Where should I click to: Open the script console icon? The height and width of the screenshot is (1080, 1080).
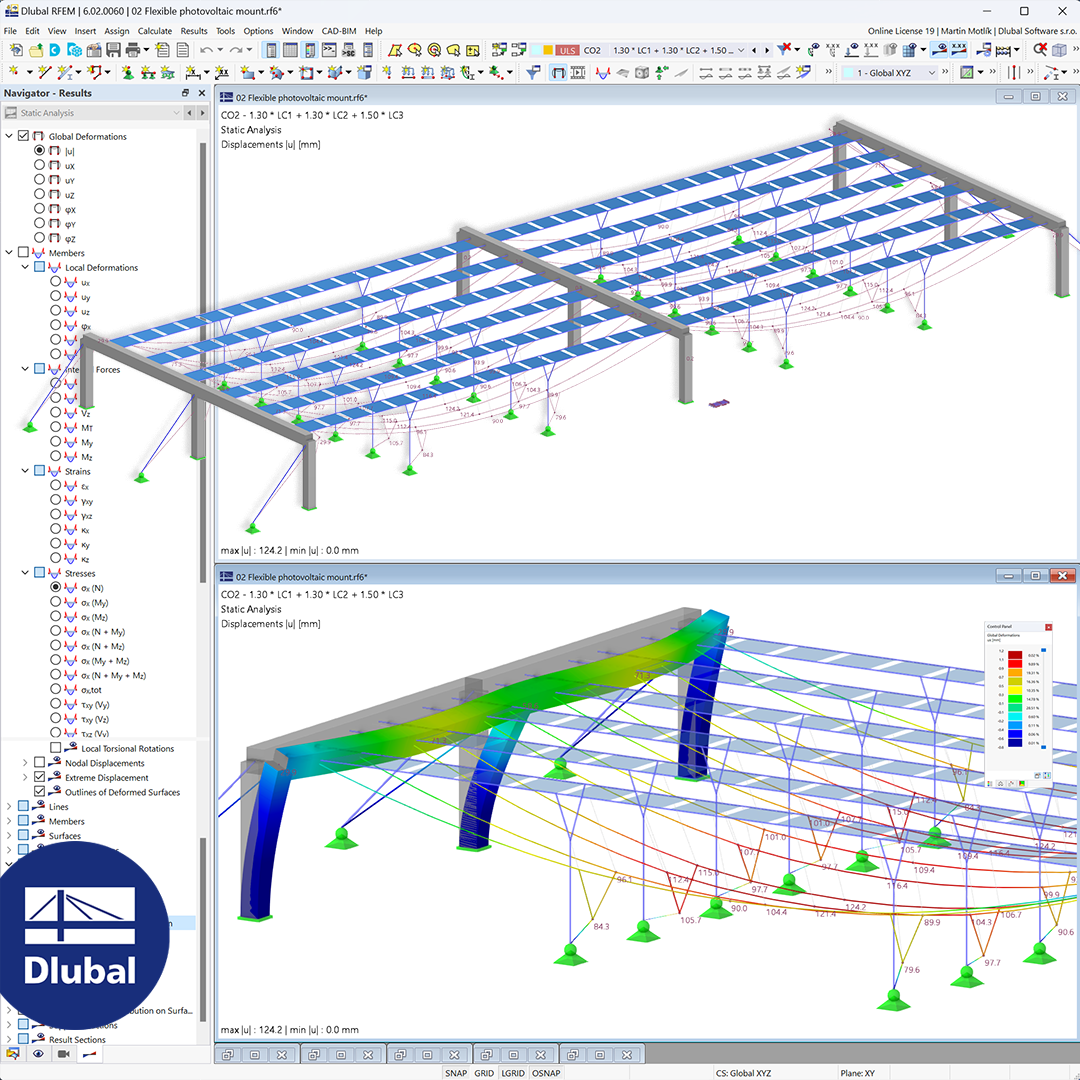coord(329,50)
